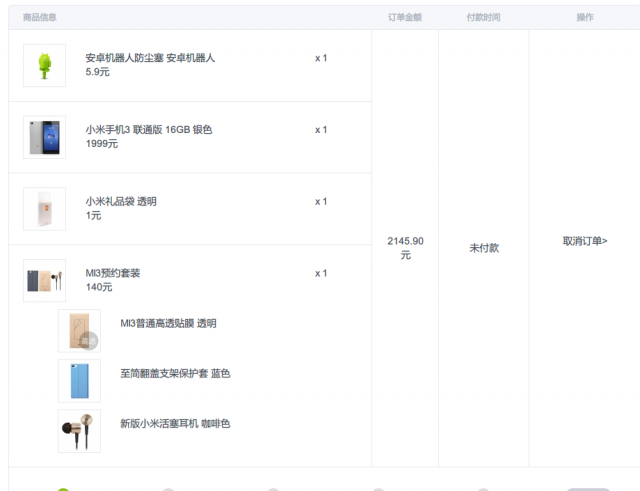Select the payment status 未付款

[484, 248]
